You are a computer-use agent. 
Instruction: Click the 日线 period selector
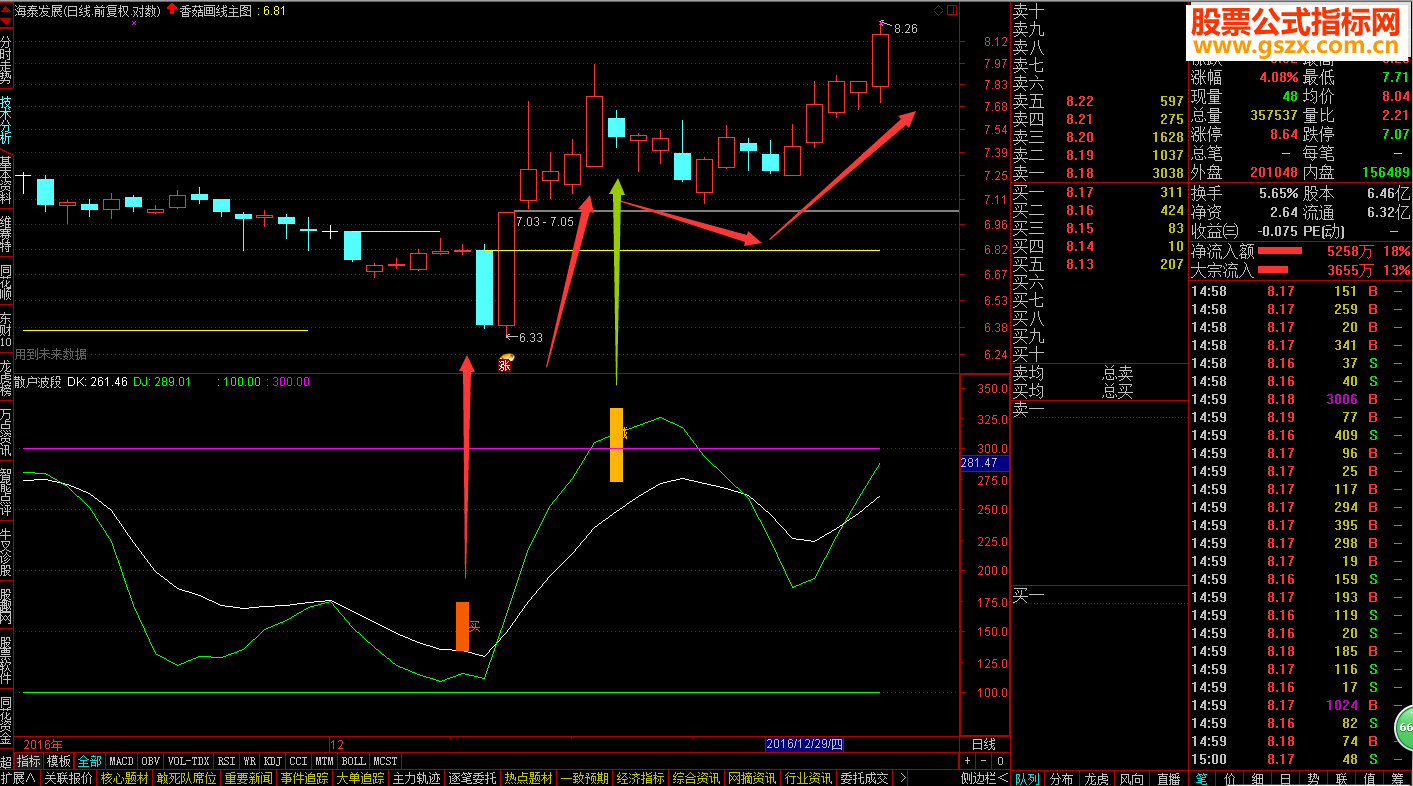click(984, 744)
